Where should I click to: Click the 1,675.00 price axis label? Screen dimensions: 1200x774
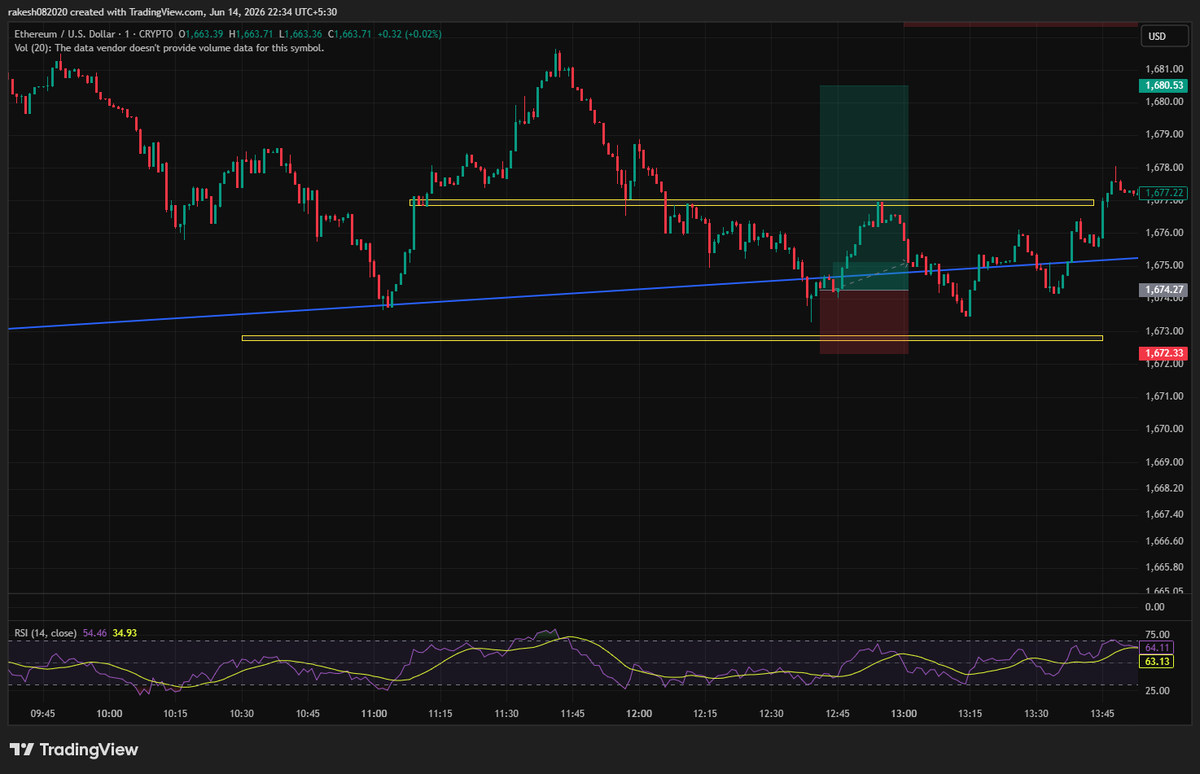tap(1164, 266)
